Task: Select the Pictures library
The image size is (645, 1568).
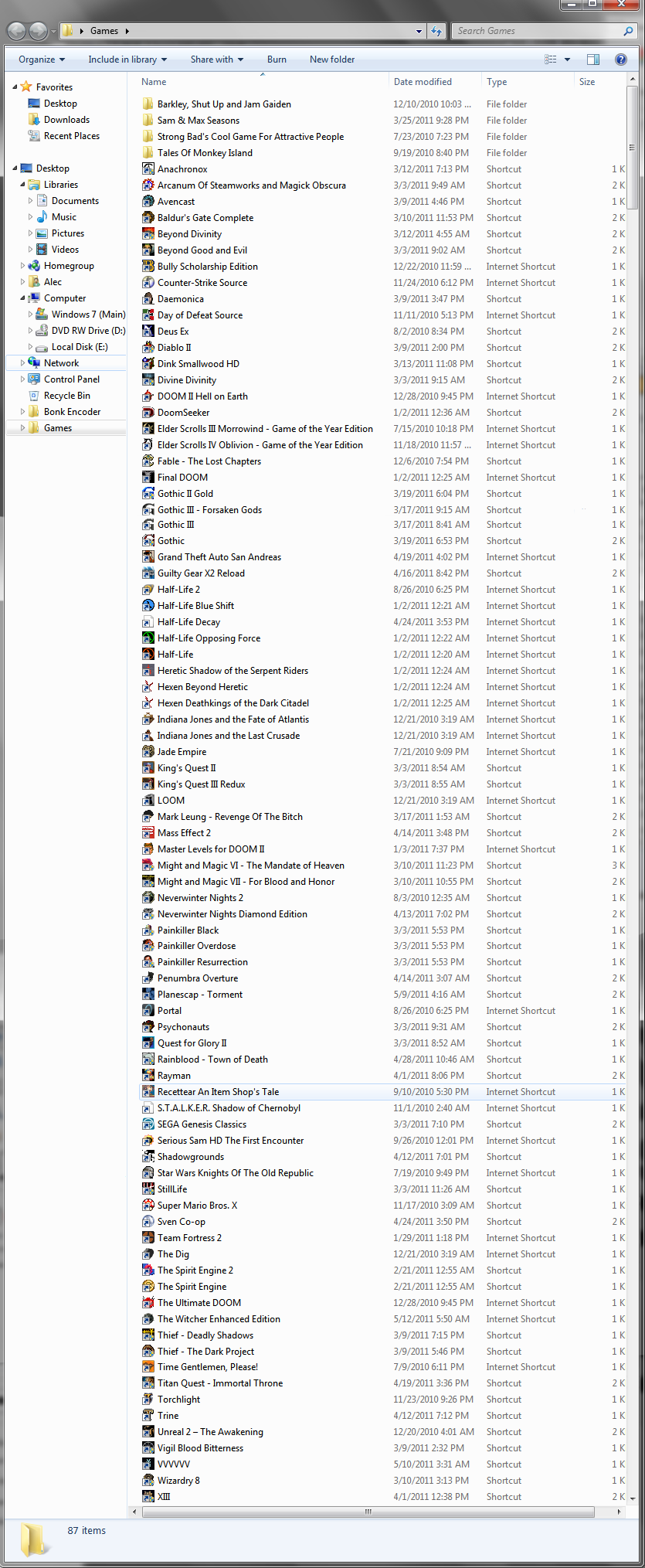Action: (68, 233)
